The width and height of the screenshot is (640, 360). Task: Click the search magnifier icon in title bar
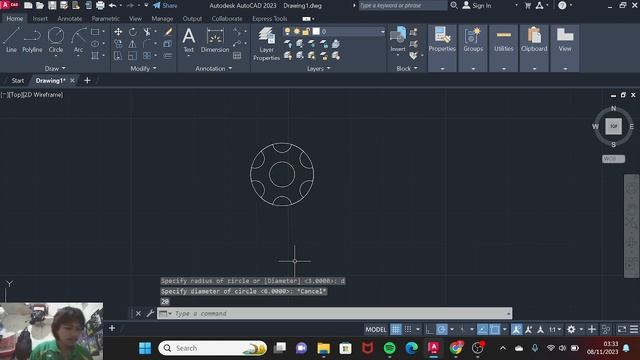point(454,5)
